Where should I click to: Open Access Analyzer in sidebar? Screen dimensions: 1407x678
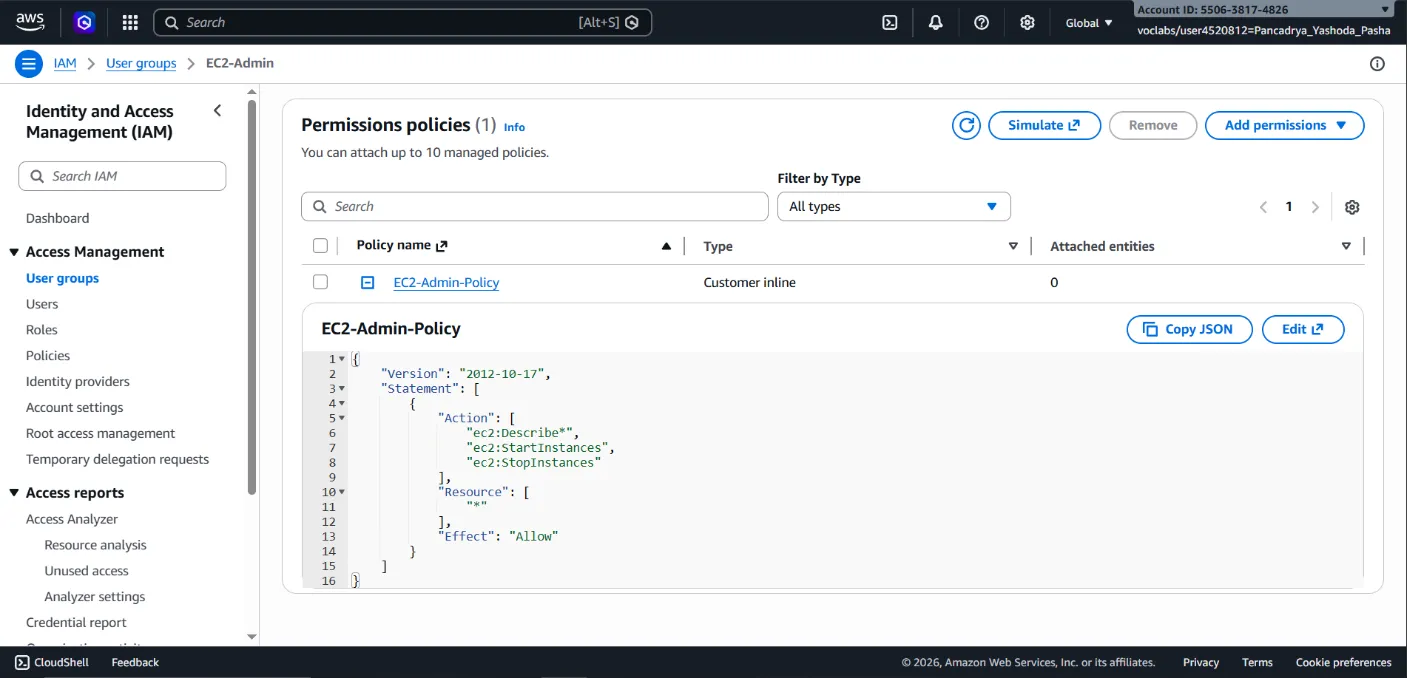coord(72,519)
